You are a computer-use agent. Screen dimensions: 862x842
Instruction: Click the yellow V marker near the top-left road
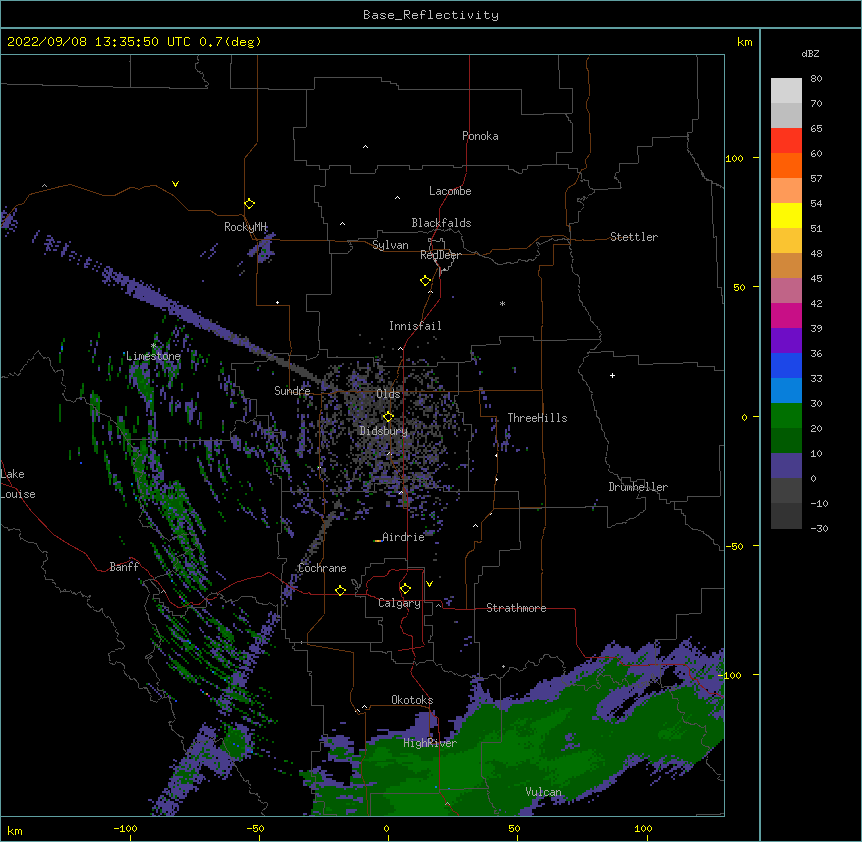[175, 184]
